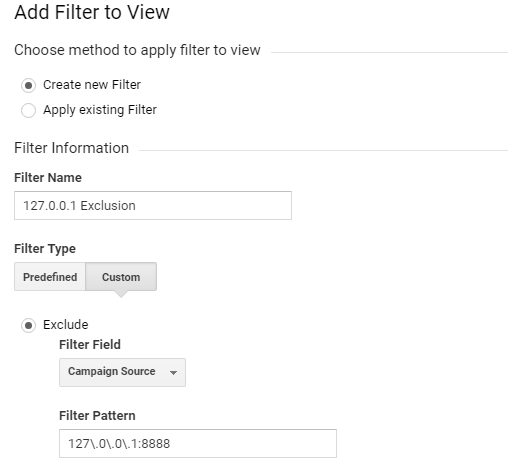Open the Campaign Source filter field dropdown
Image resolution: width=508 pixels, height=475 pixels.
[122, 372]
